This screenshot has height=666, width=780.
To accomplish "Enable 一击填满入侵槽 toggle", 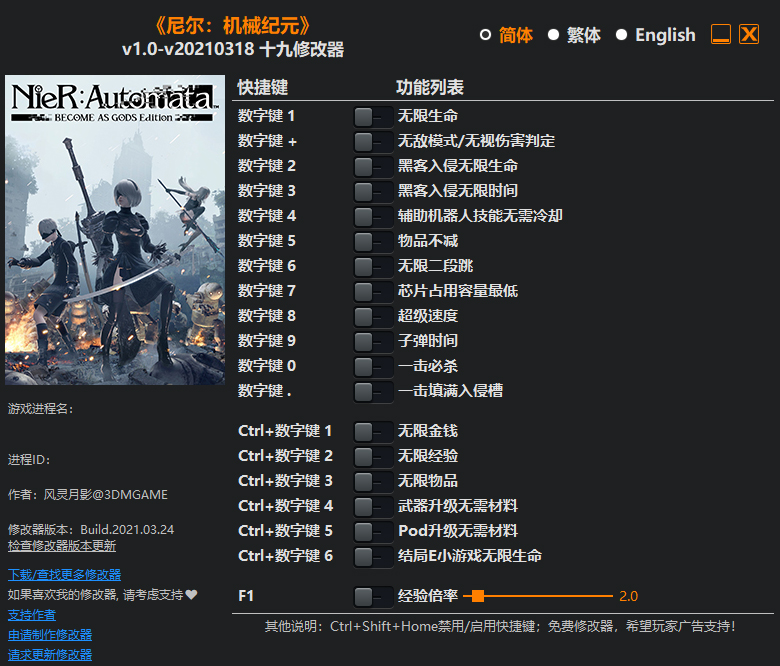I will 373,391.
